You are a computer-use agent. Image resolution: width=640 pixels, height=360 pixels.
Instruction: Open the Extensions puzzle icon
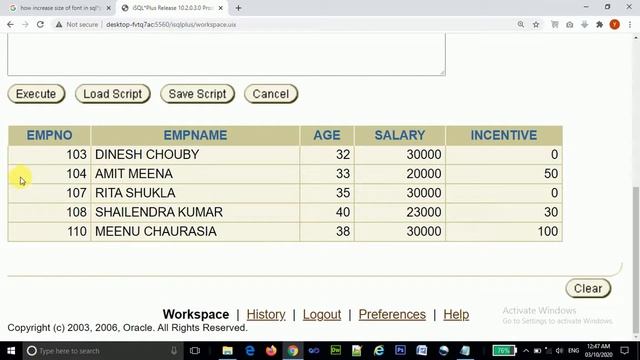pos(599,24)
